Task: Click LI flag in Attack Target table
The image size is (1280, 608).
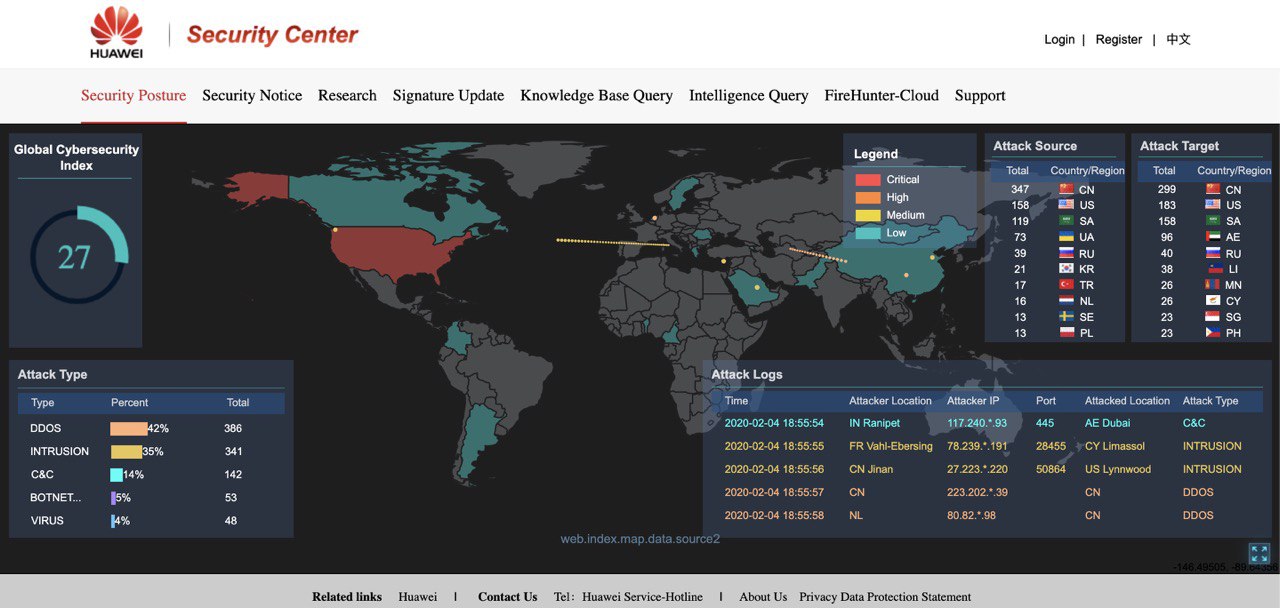Action: pyautogui.click(x=1213, y=269)
